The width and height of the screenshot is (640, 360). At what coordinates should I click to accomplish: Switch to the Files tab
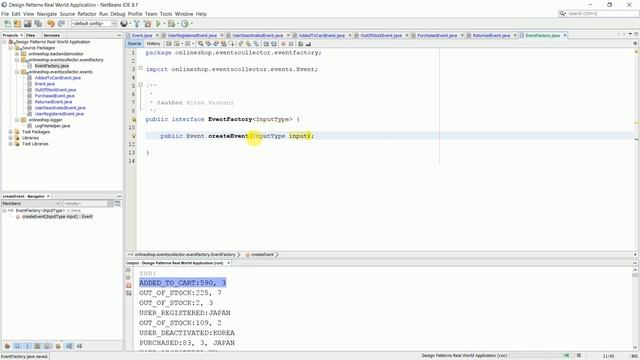[31, 36]
